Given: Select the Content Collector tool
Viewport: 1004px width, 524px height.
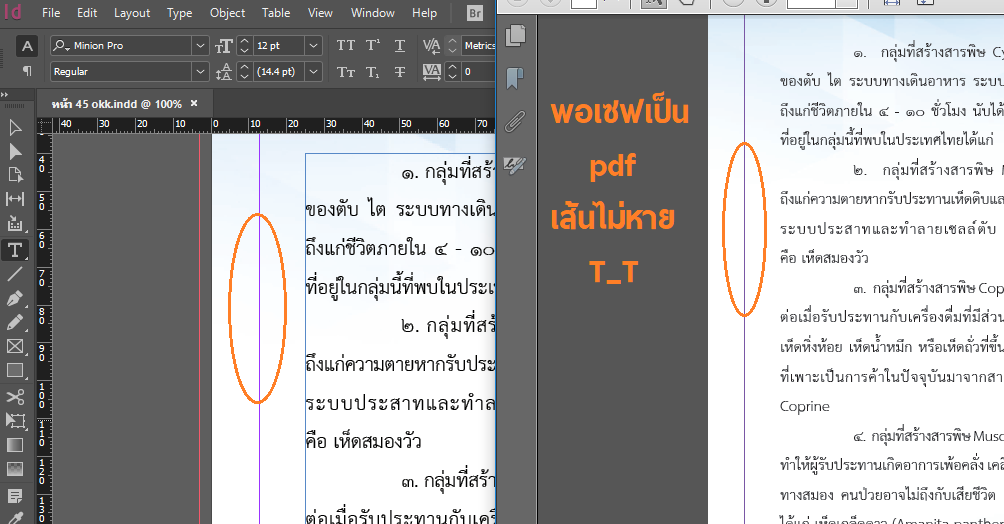Looking at the screenshot, I should point(15,224).
